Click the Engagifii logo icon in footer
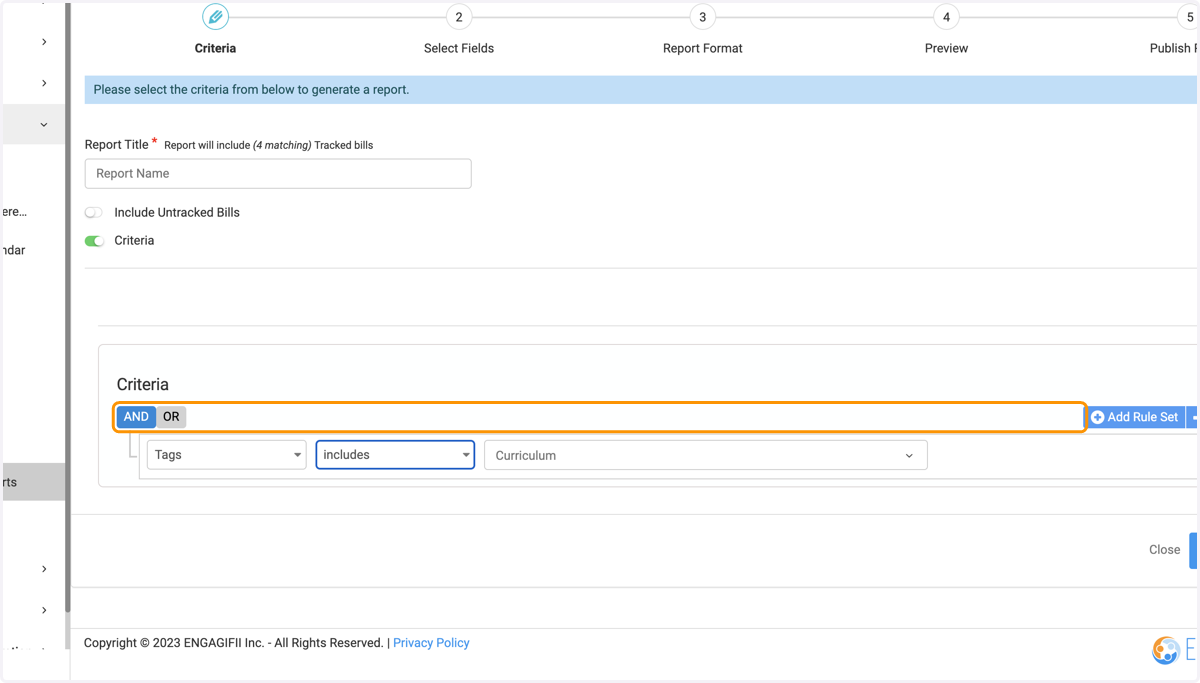The image size is (1200, 683). (1166, 651)
